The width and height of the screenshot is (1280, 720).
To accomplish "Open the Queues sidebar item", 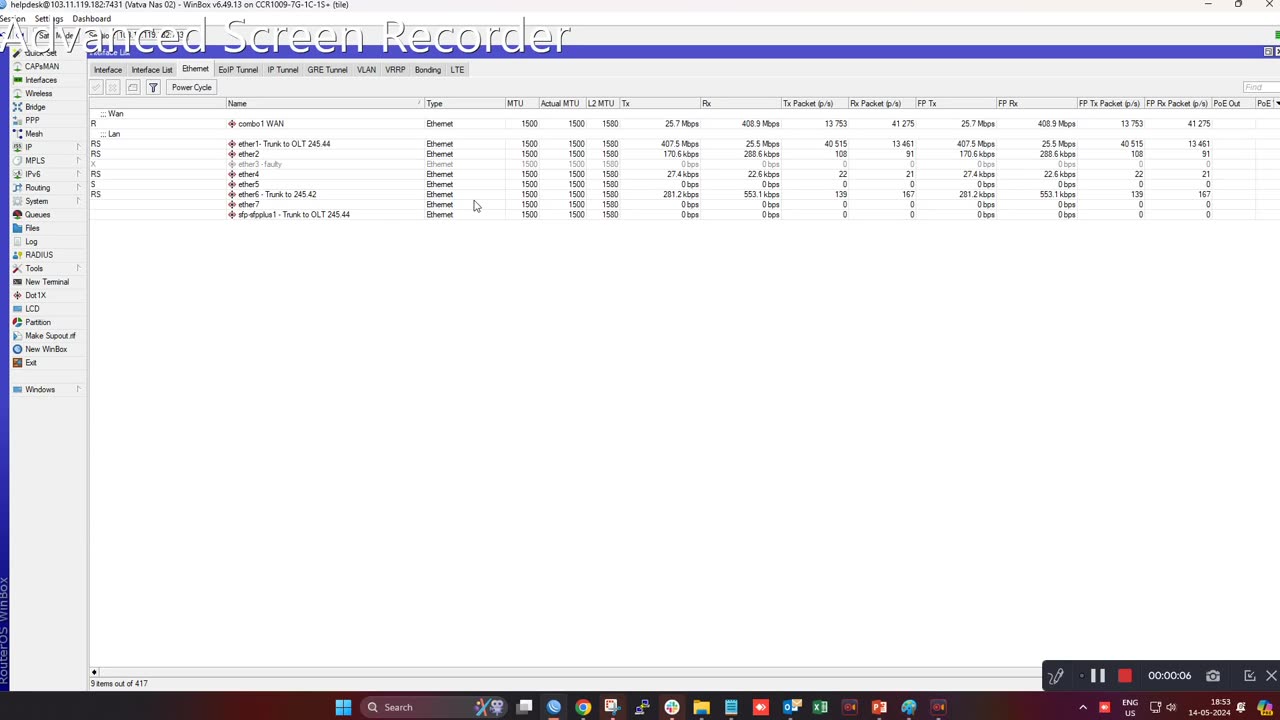I will (x=37, y=215).
